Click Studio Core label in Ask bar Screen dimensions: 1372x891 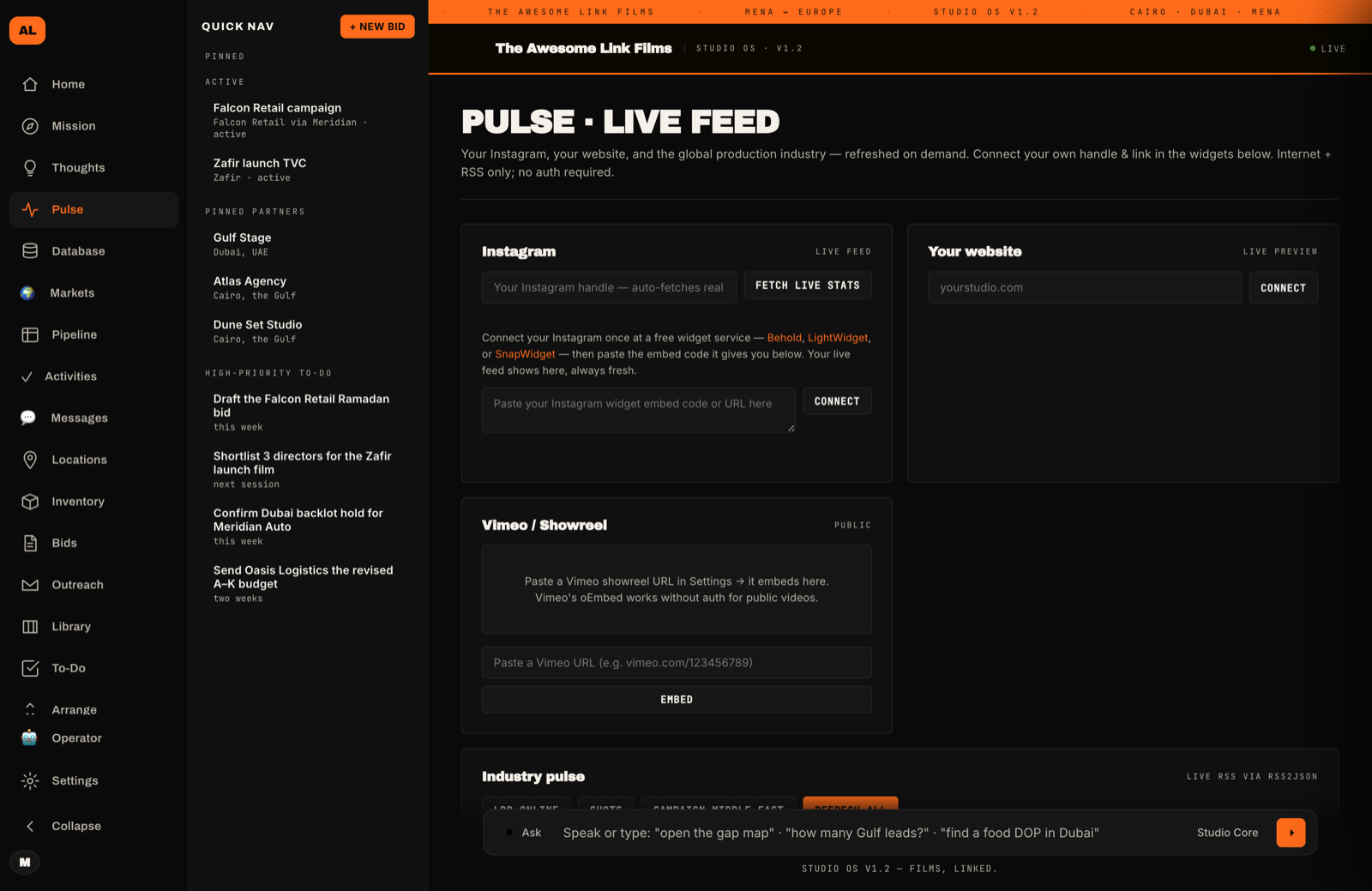(1227, 833)
